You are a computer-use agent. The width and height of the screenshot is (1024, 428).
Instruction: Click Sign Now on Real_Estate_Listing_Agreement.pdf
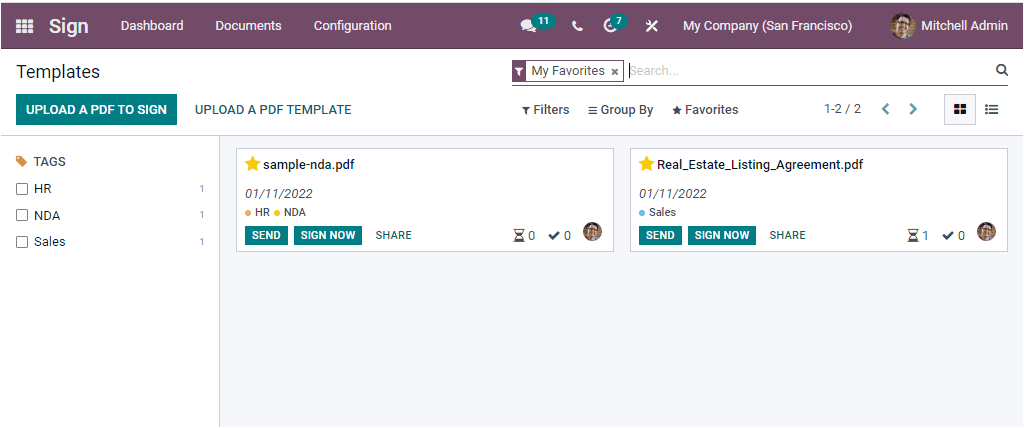(722, 235)
